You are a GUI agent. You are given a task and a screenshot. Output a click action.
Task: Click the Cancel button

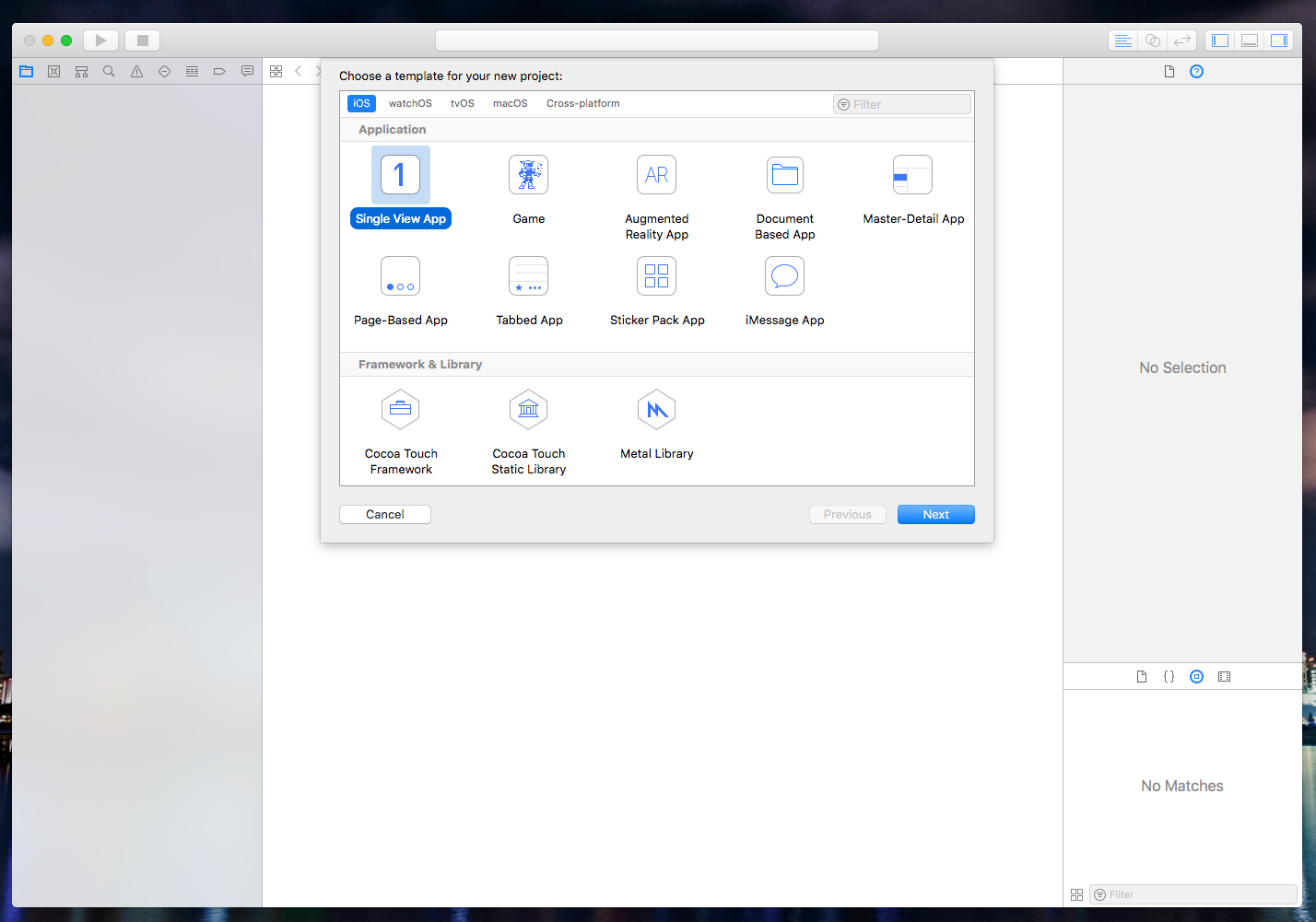click(x=385, y=514)
